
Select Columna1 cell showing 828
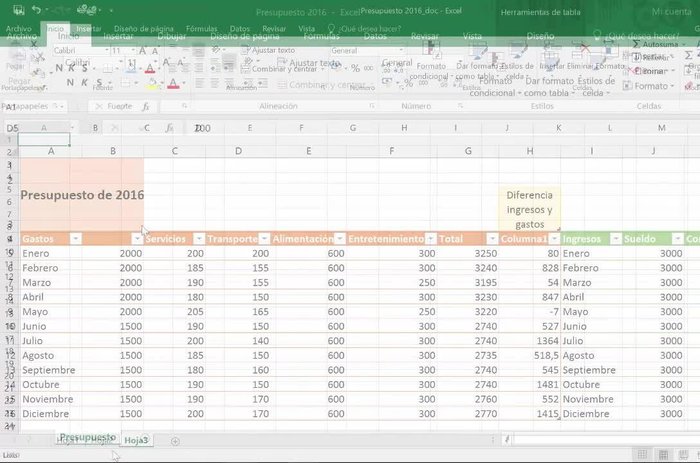[529, 268]
